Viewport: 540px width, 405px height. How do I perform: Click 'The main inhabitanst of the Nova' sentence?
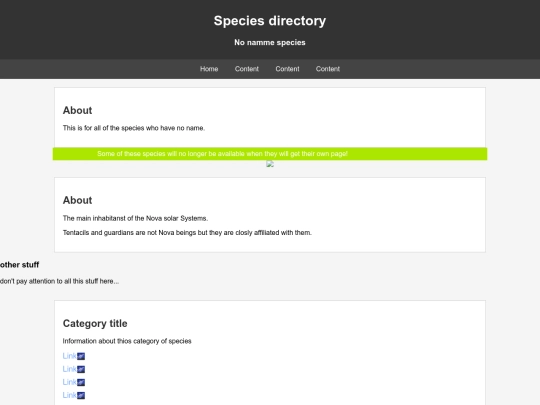(135, 218)
